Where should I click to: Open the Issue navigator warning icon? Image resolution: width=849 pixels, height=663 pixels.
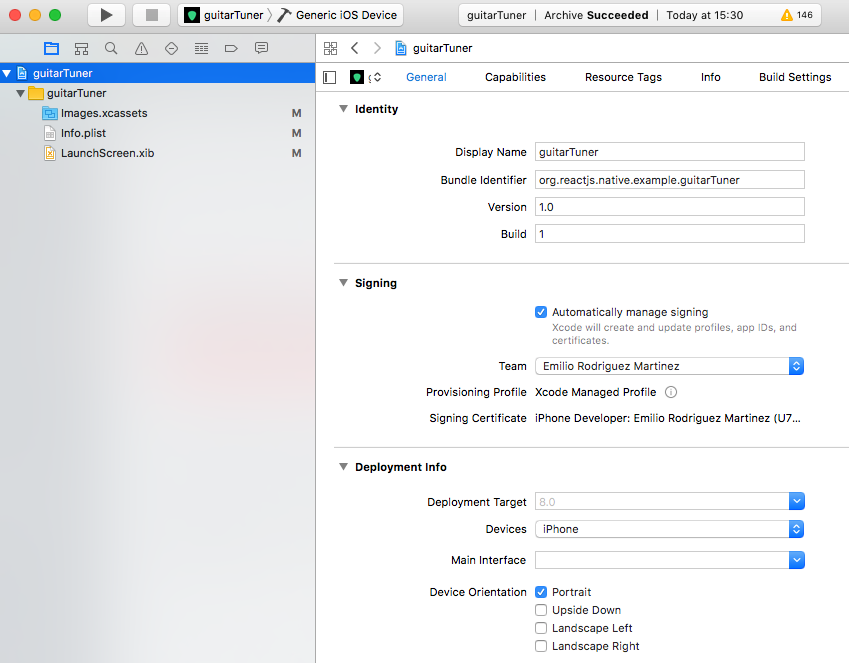[141, 49]
